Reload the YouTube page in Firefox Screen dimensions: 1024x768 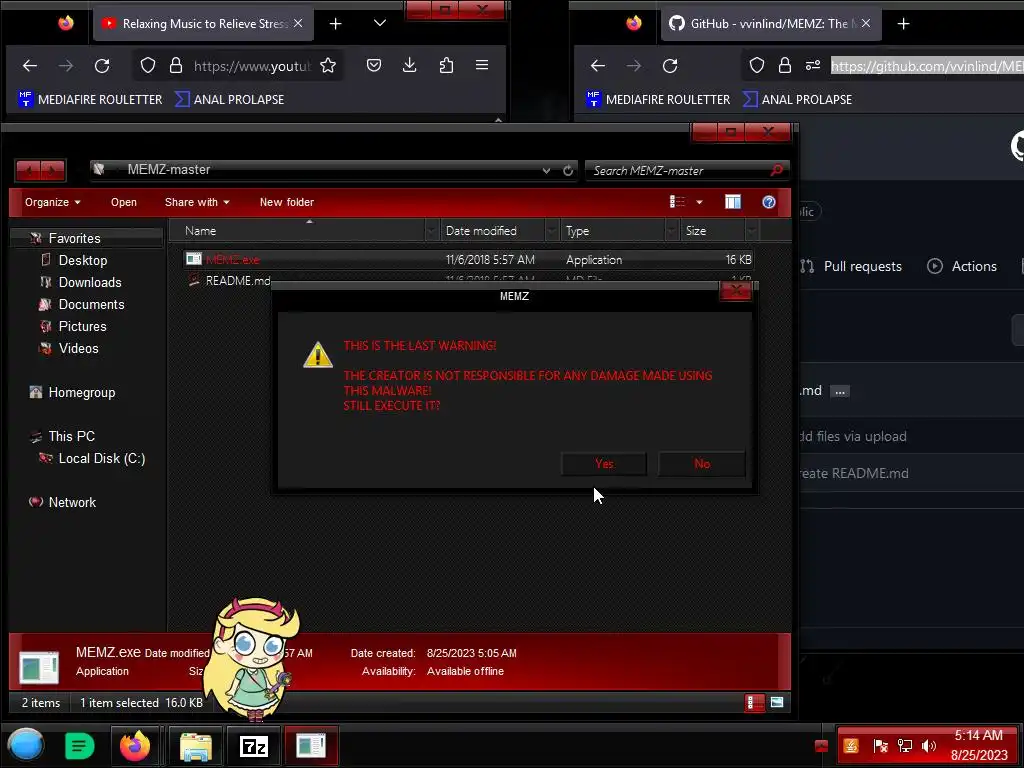(102, 65)
